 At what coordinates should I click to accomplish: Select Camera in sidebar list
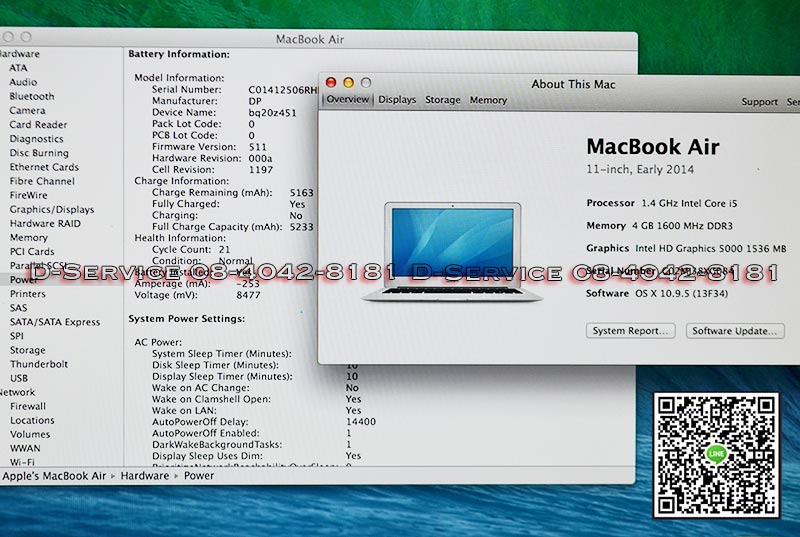point(28,111)
